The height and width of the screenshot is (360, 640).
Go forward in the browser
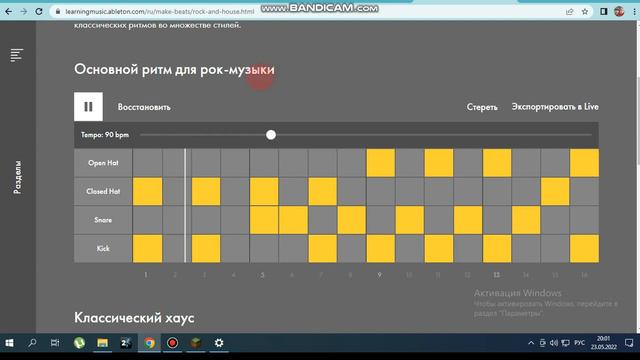click(24, 12)
